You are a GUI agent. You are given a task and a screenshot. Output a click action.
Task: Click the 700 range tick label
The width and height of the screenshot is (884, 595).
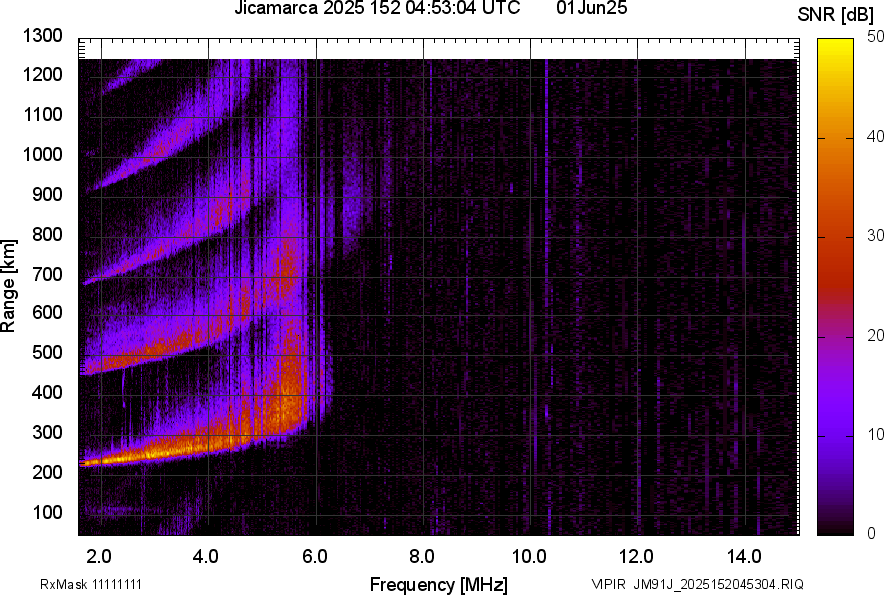(x=47, y=274)
